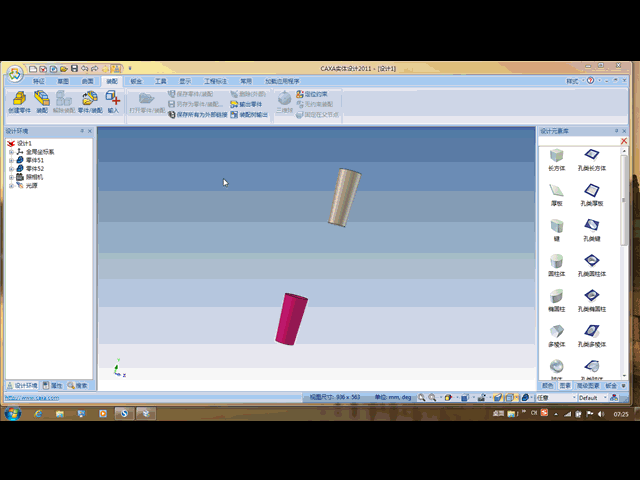
Task: Open the 显示 (display) ribbon tab
Action: click(185, 81)
